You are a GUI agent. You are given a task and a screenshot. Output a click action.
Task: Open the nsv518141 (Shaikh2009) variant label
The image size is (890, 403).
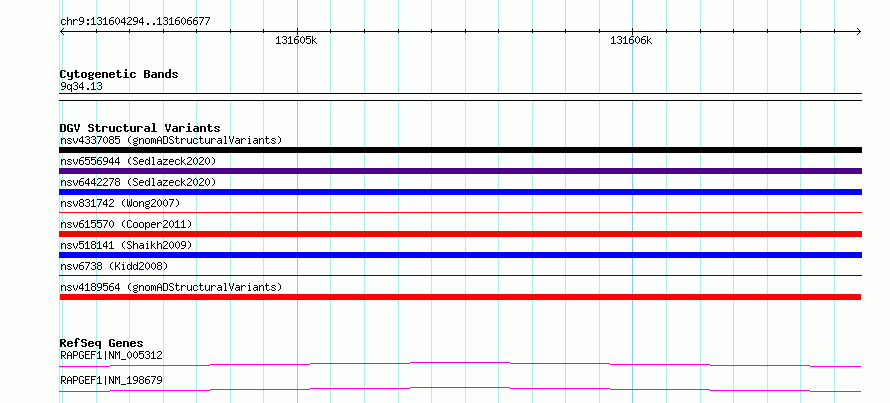[x=126, y=245]
